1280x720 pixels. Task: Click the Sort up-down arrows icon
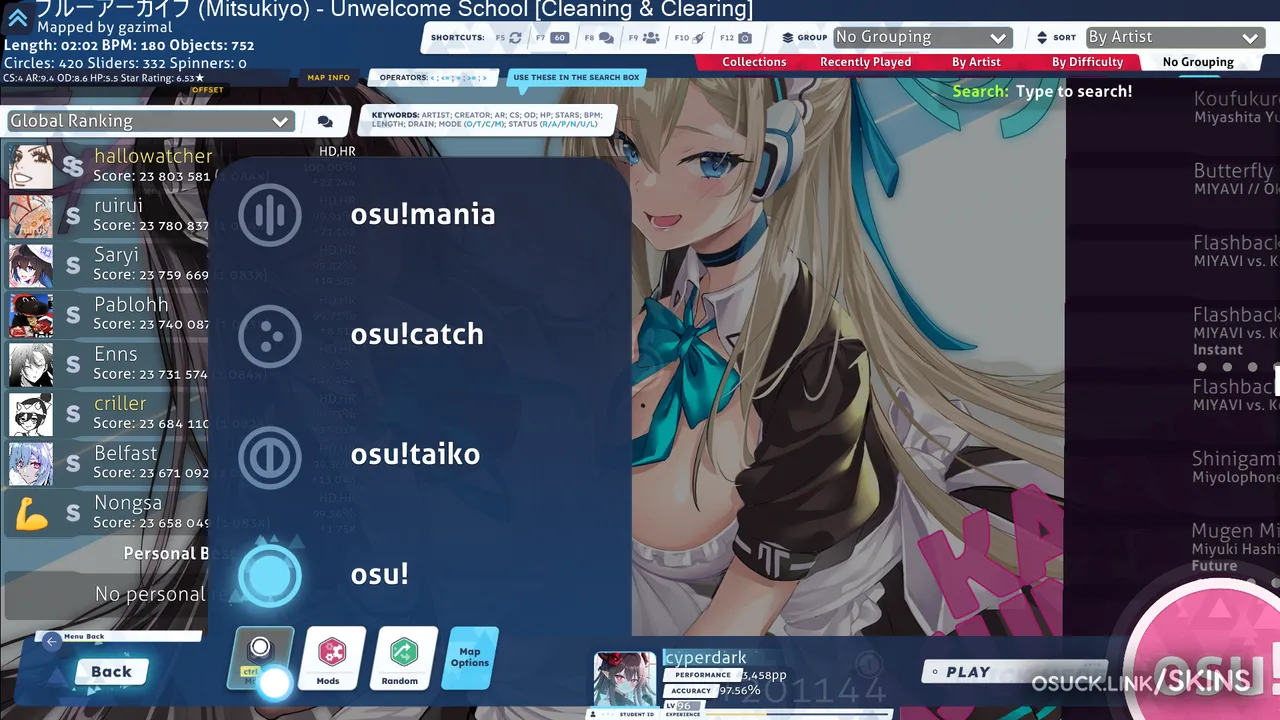click(x=1042, y=38)
